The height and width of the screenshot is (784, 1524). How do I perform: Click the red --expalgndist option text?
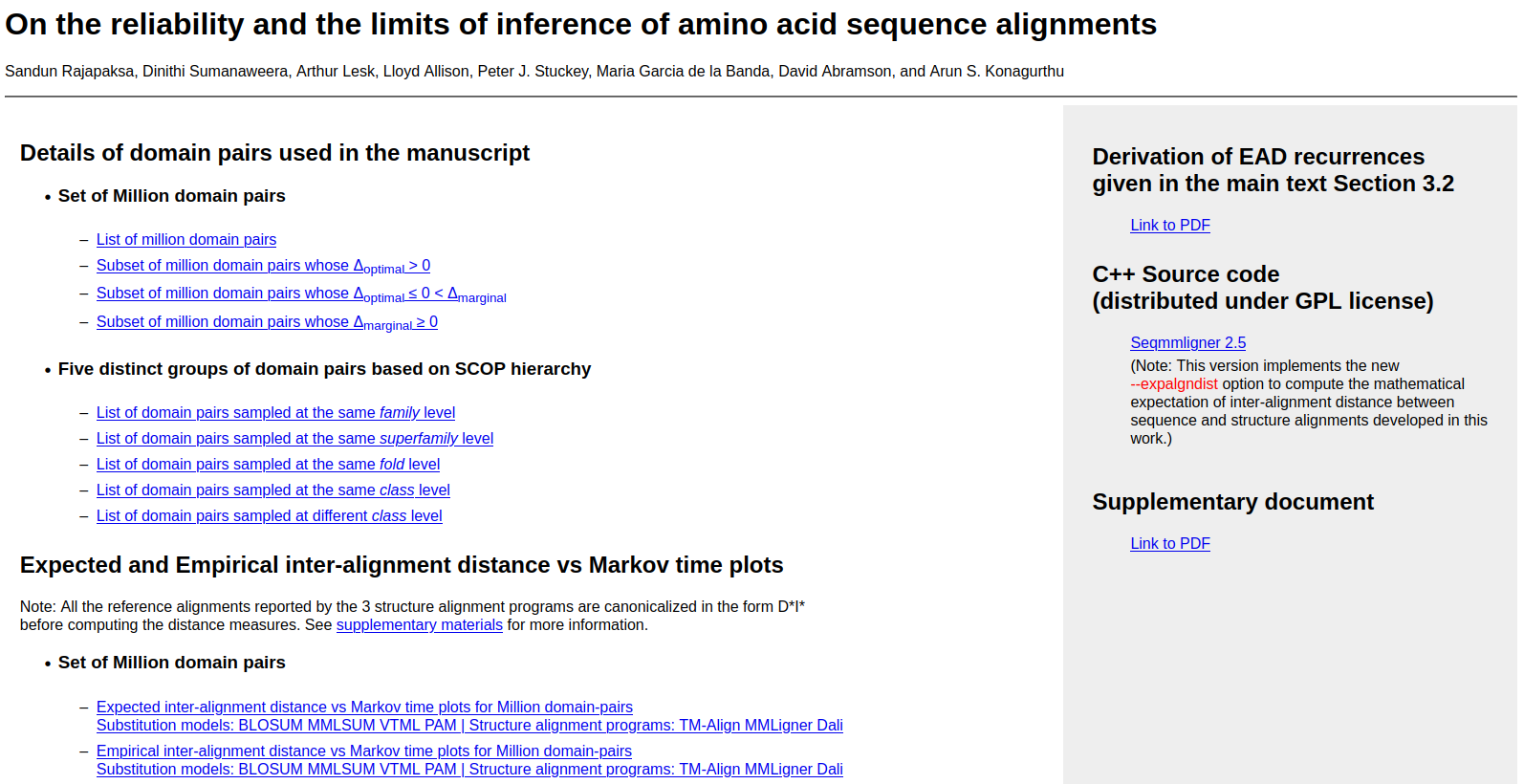pyautogui.click(x=1173, y=383)
